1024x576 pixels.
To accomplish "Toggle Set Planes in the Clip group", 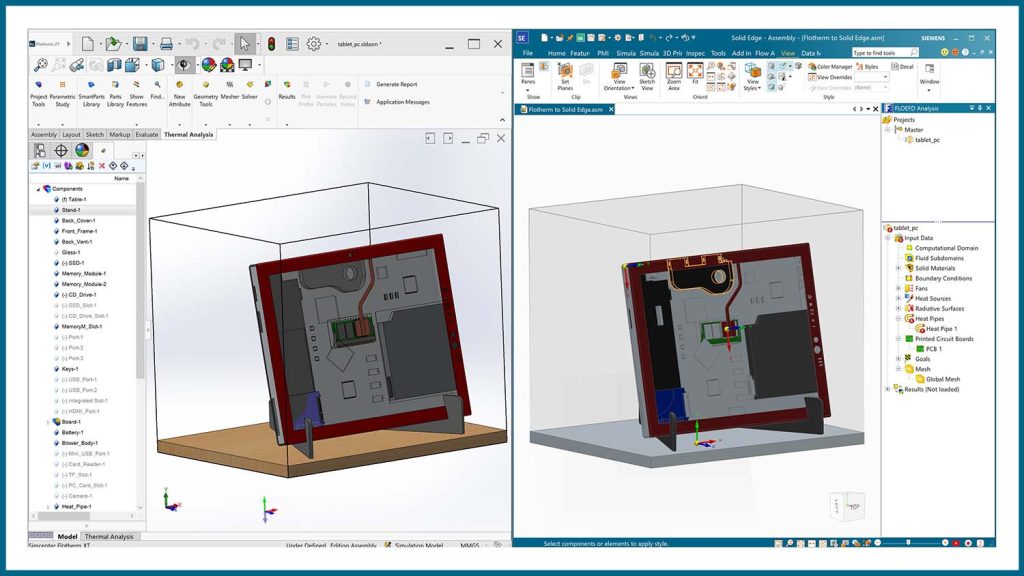I will click(565, 74).
